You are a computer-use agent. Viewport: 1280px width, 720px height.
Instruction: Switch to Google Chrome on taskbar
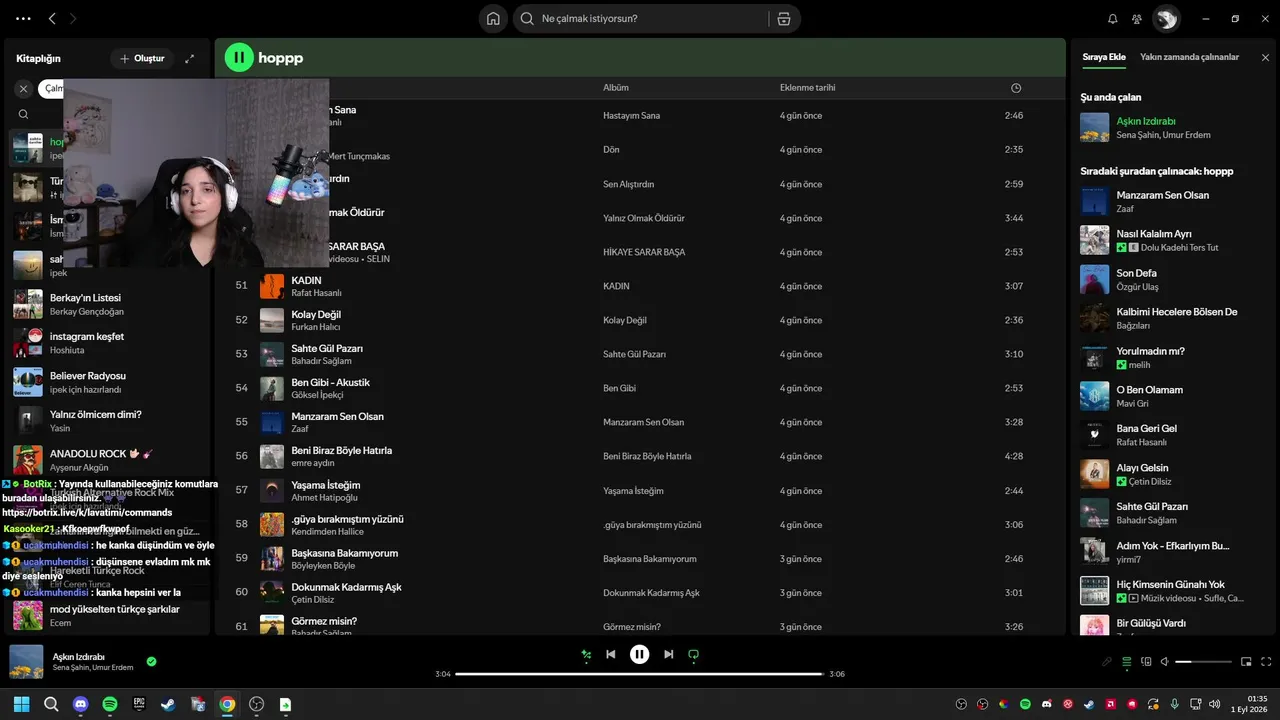pyautogui.click(x=227, y=704)
